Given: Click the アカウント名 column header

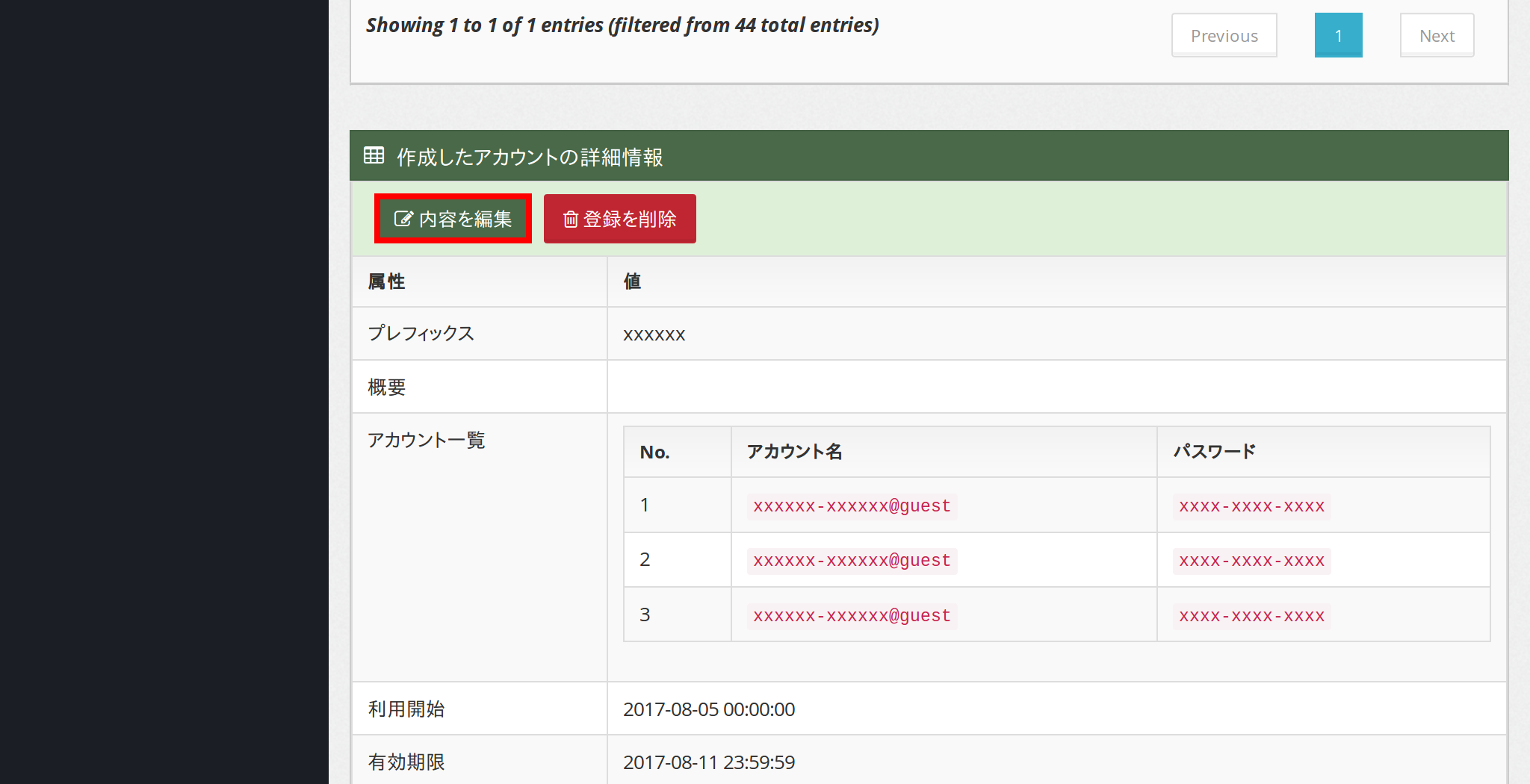Looking at the screenshot, I should point(794,452).
